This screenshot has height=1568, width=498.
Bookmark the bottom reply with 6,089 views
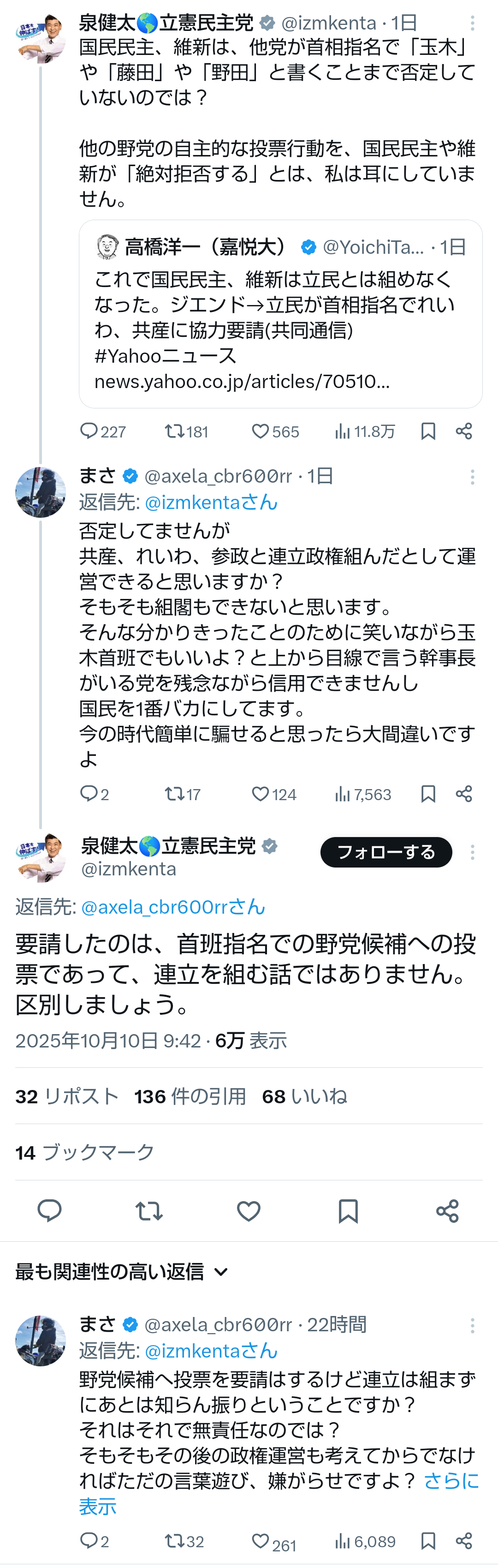428,1541
